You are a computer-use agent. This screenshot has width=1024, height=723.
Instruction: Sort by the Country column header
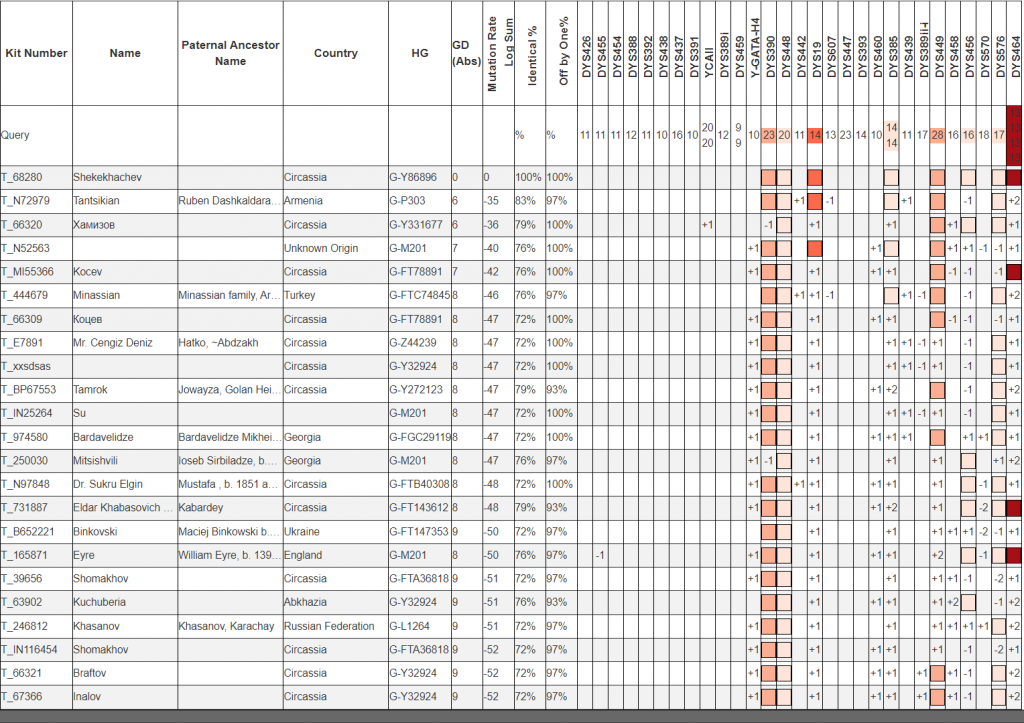[335, 53]
